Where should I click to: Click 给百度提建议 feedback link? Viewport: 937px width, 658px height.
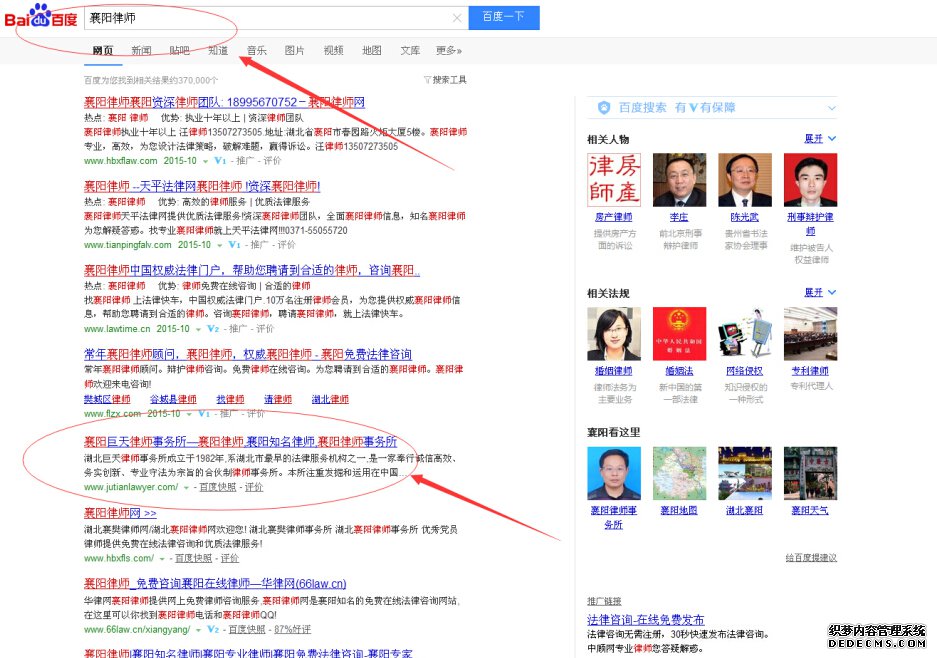[x=811, y=558]
